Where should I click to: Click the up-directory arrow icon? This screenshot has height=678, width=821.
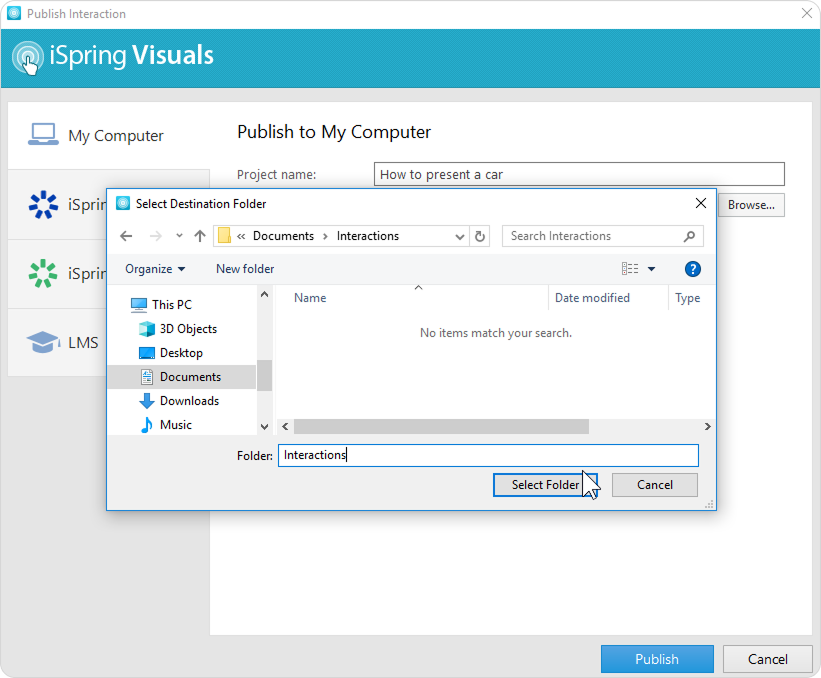coord(200,236)
